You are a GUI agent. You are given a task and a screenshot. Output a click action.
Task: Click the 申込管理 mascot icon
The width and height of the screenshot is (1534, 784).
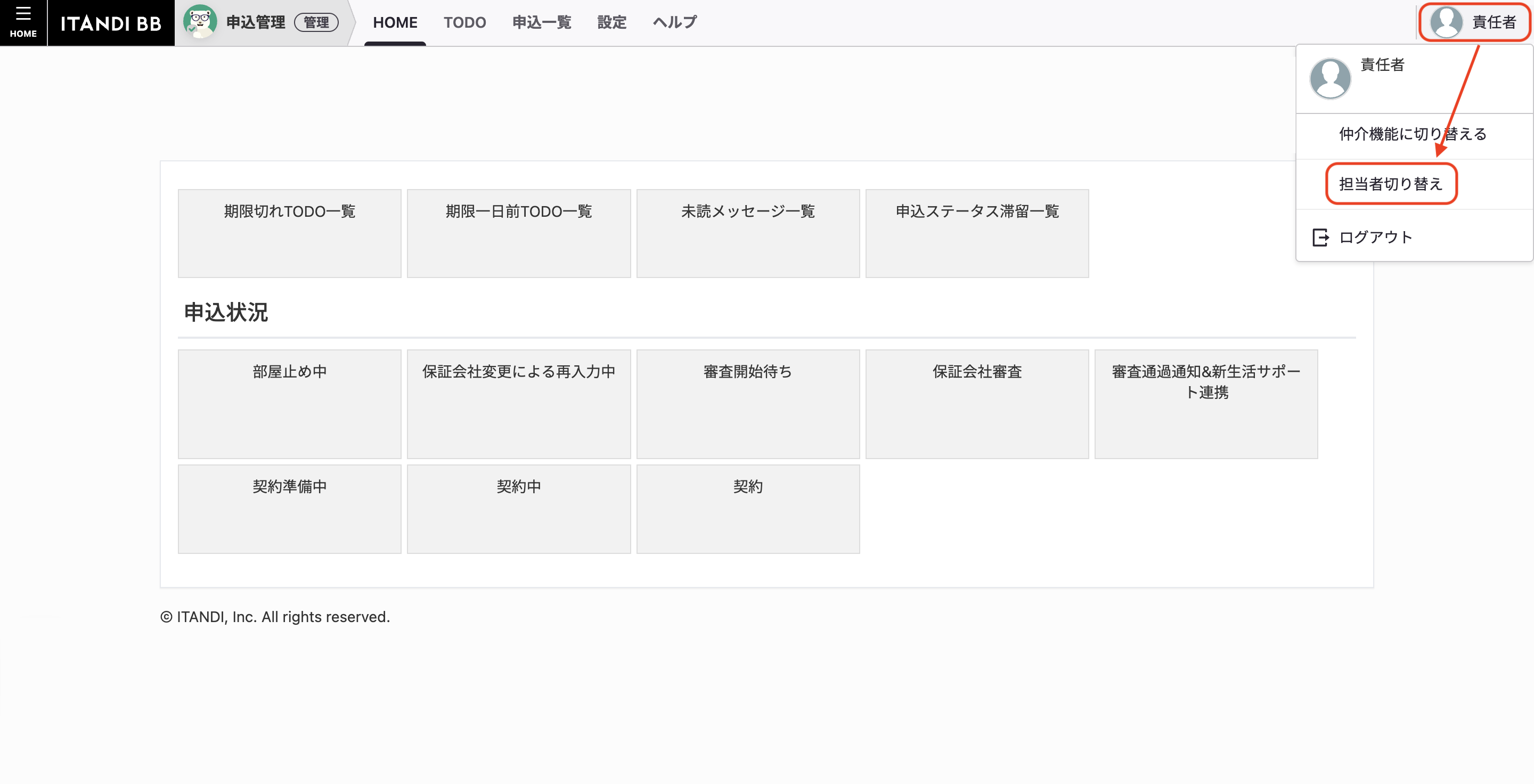[200, 22]
